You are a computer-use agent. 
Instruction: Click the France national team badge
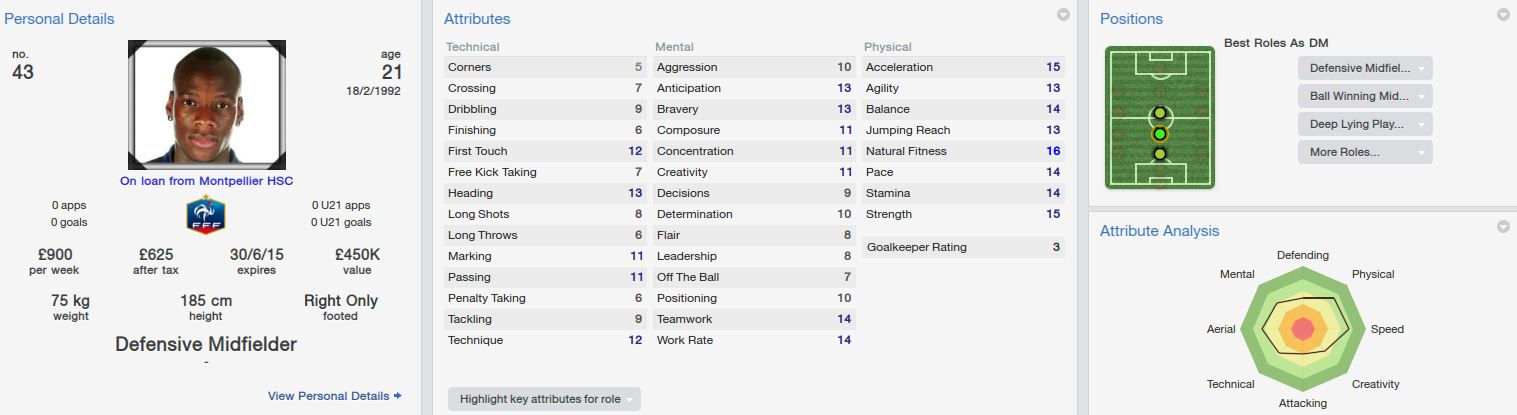pos(206,214)
